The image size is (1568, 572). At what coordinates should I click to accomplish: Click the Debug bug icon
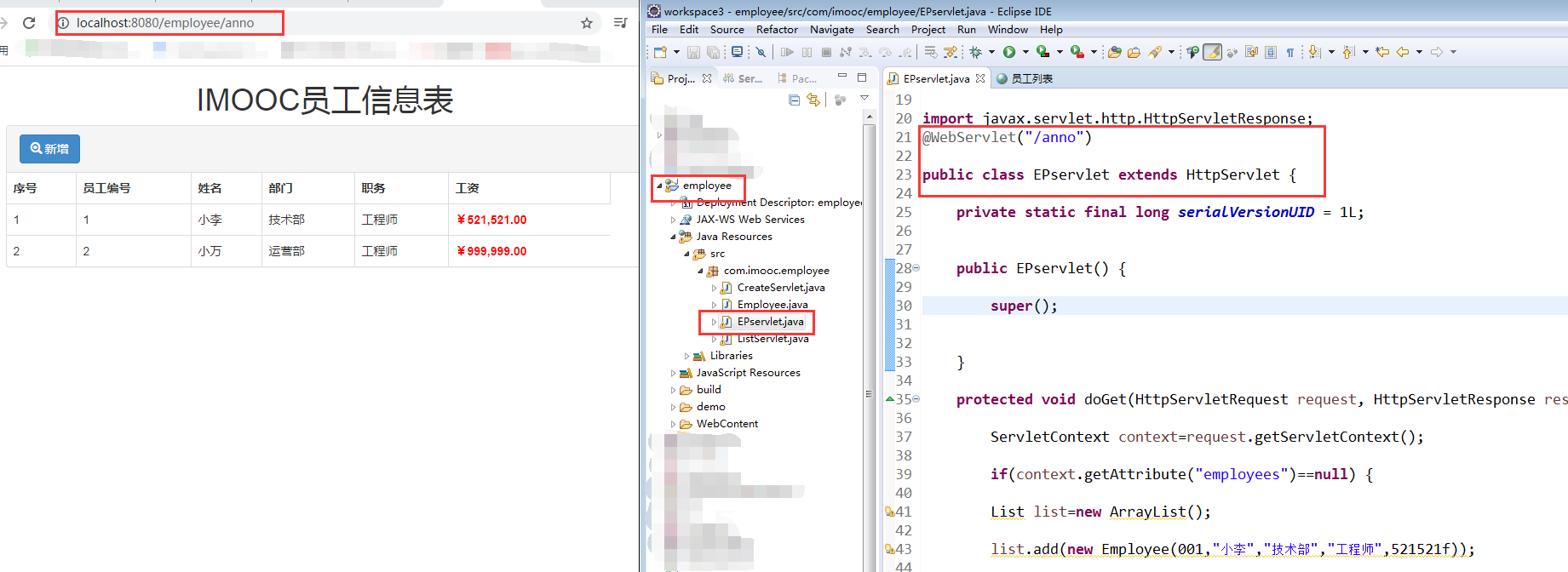(975, 52)
